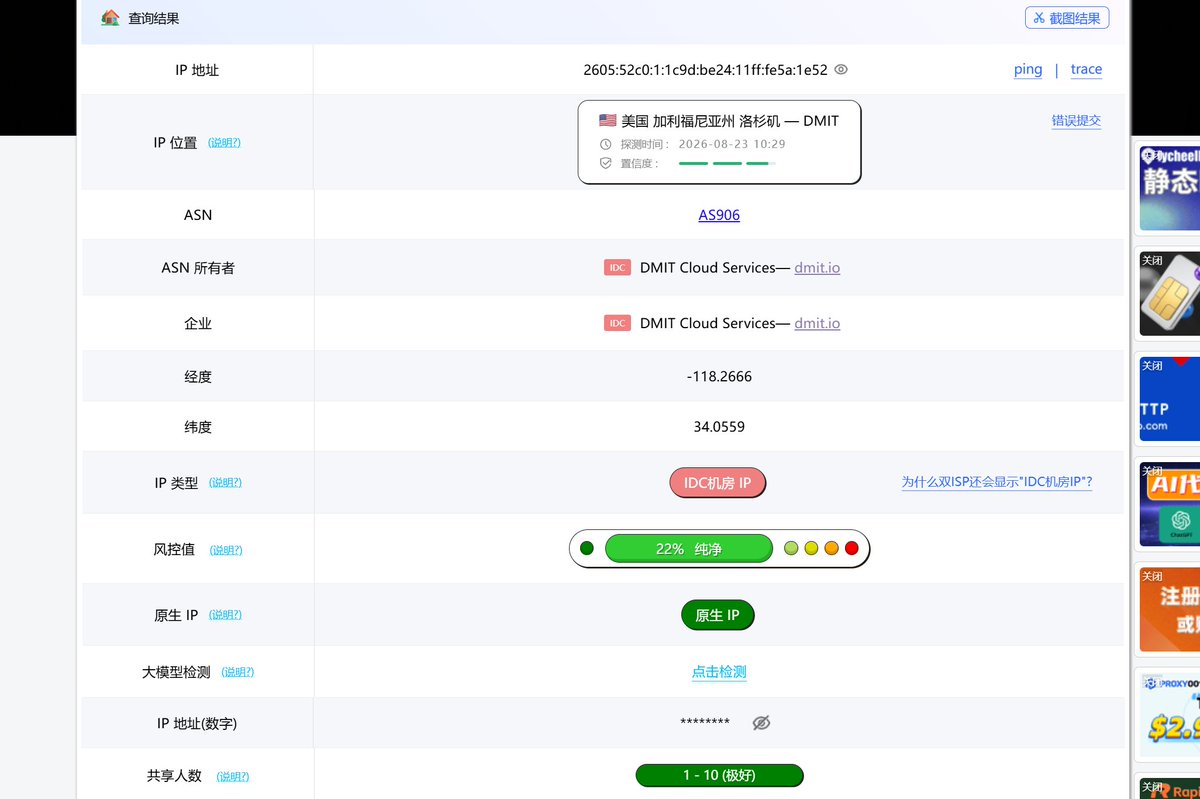Image resolution: width=1200 pixels, height=799 pixels.
Task: Click the IDC badge in the 企业 row
Action: (x=618, y=323)
